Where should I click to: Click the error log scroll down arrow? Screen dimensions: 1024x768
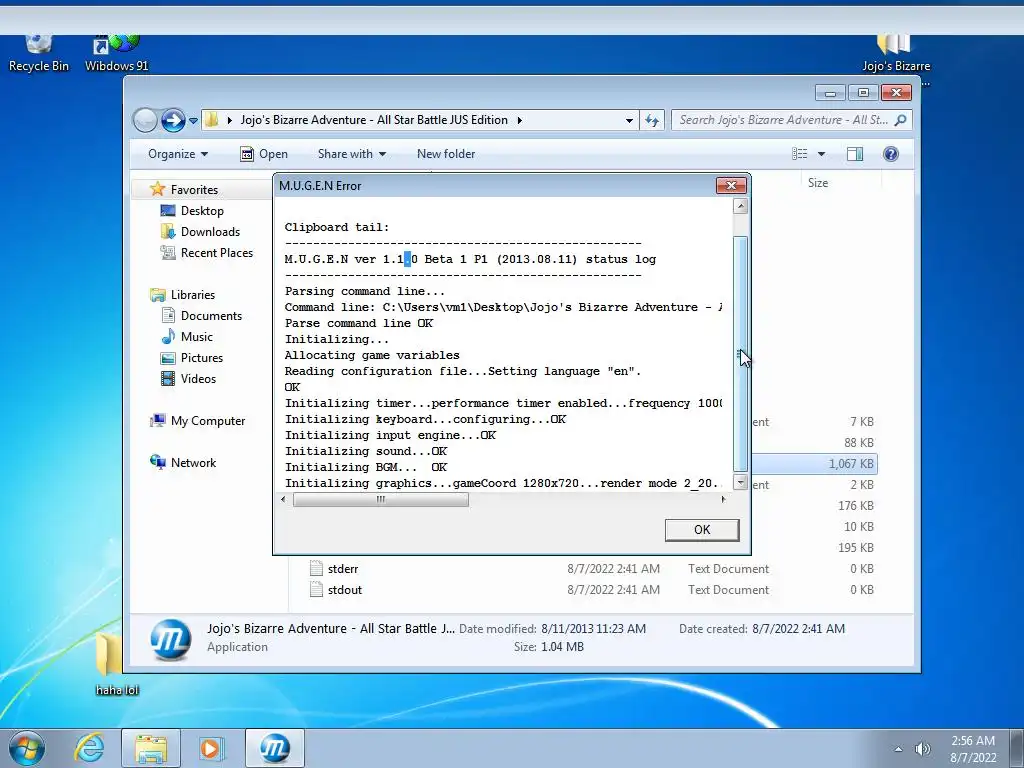coord(740,483)
